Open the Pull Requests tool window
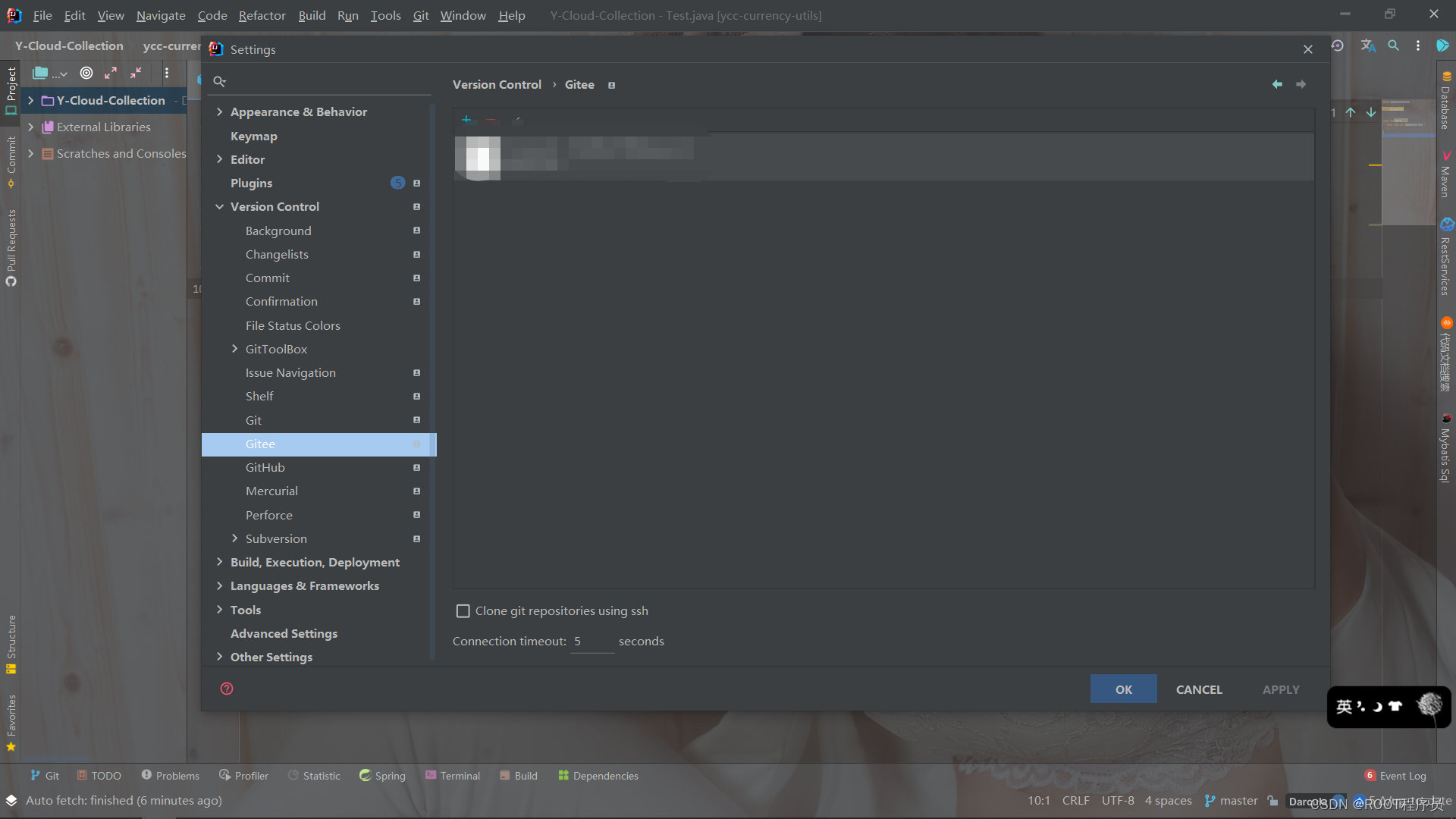1456x819 pixels. click(11, 247)
